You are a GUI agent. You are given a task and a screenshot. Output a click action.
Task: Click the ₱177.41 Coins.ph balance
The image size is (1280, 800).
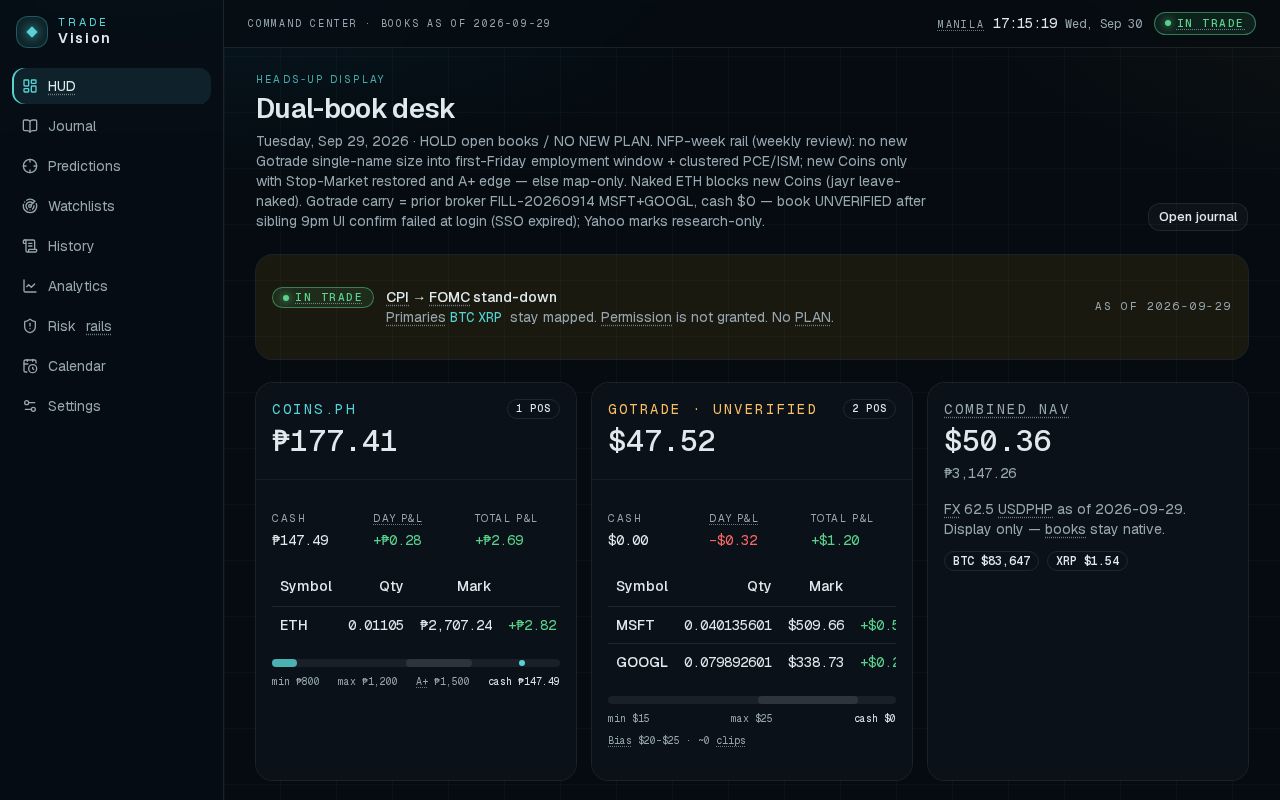click(335, 441)
